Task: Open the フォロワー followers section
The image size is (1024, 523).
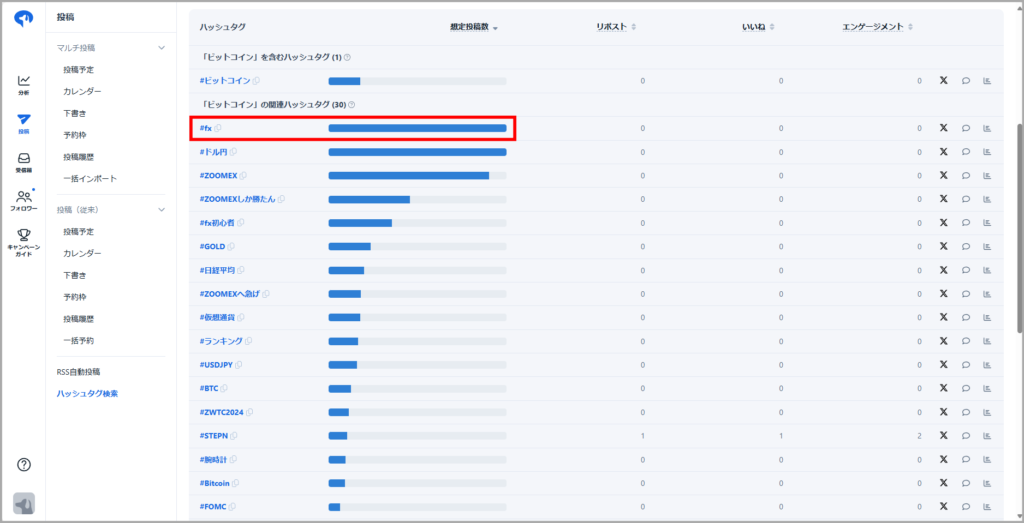Action: [x=24, y=200]
